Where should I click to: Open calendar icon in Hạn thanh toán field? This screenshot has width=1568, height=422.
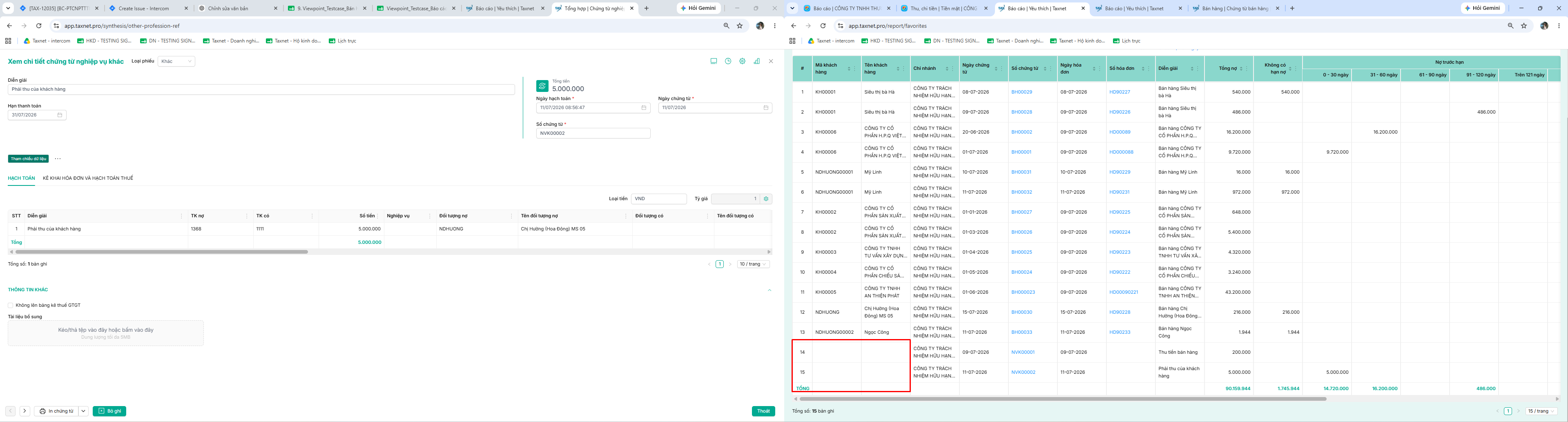(60, 115)
